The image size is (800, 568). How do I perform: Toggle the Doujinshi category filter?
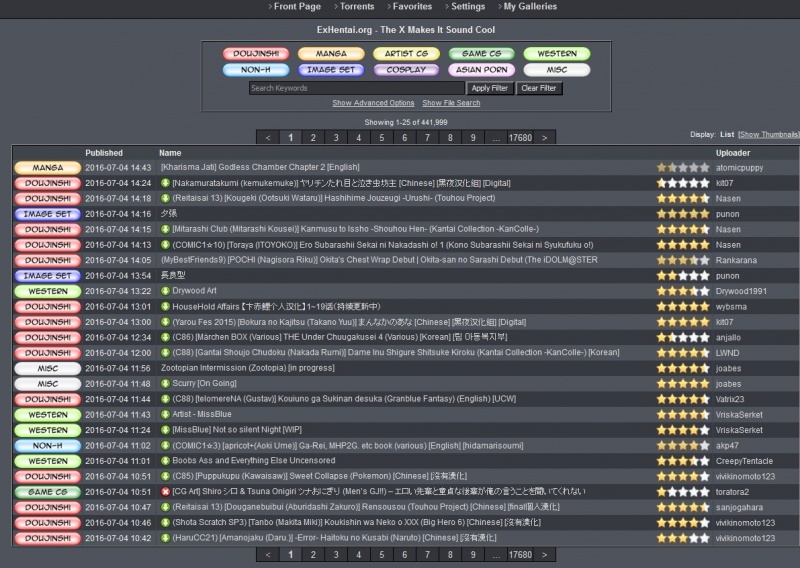click(x=256, y=54)
